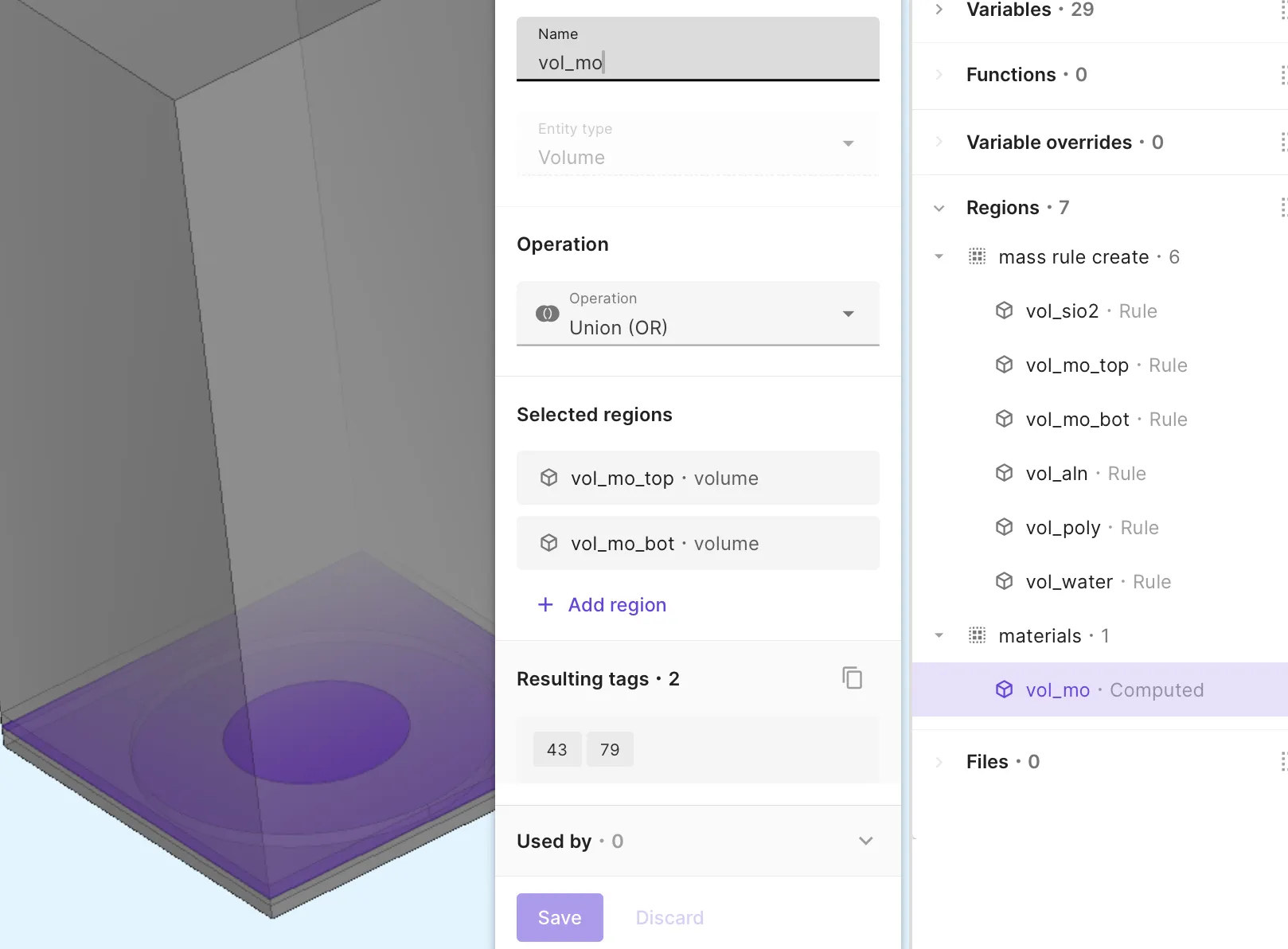This screenshot has width=1288, height=949.
Task: Select the vol_mo_top volume selected region
Action: click(698, 478)
